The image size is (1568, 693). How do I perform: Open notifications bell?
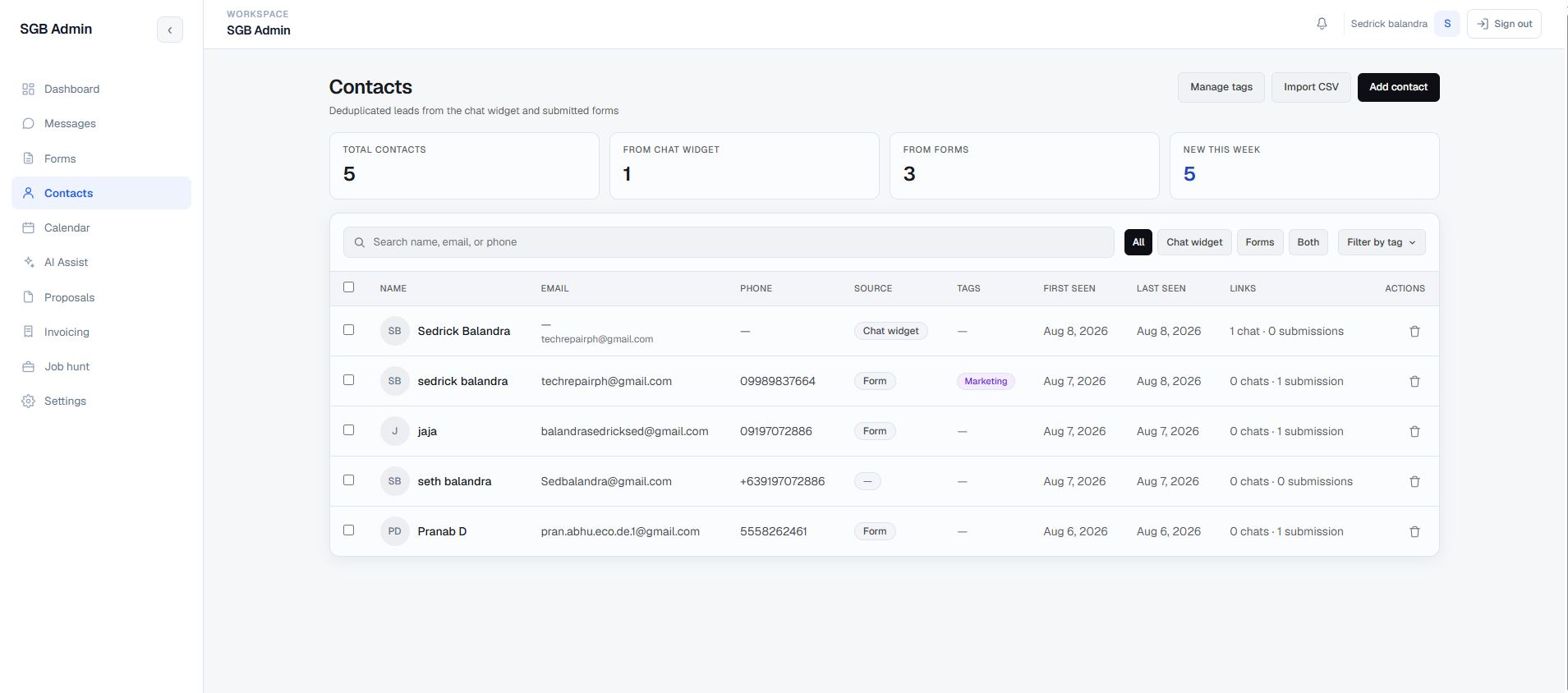1322,24
